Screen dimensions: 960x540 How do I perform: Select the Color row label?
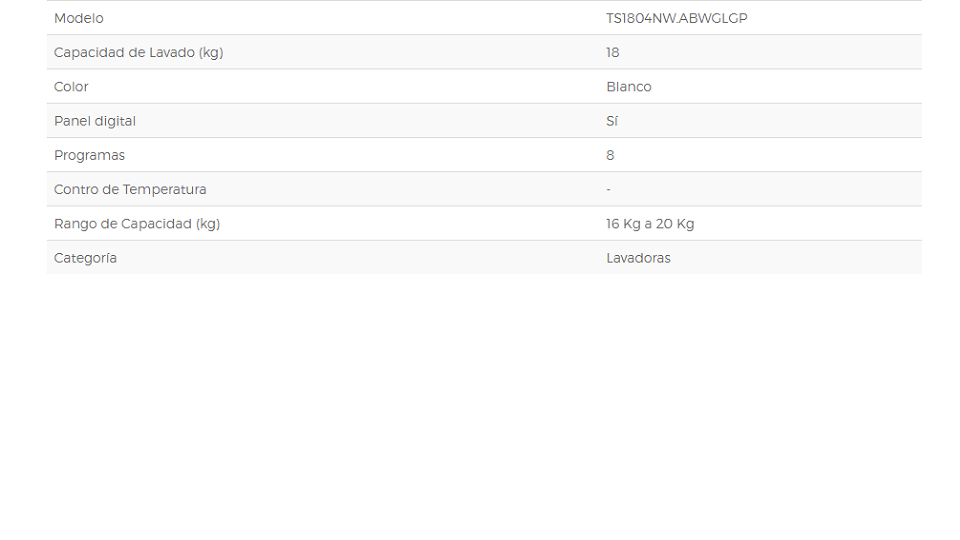tap(71, 87)
